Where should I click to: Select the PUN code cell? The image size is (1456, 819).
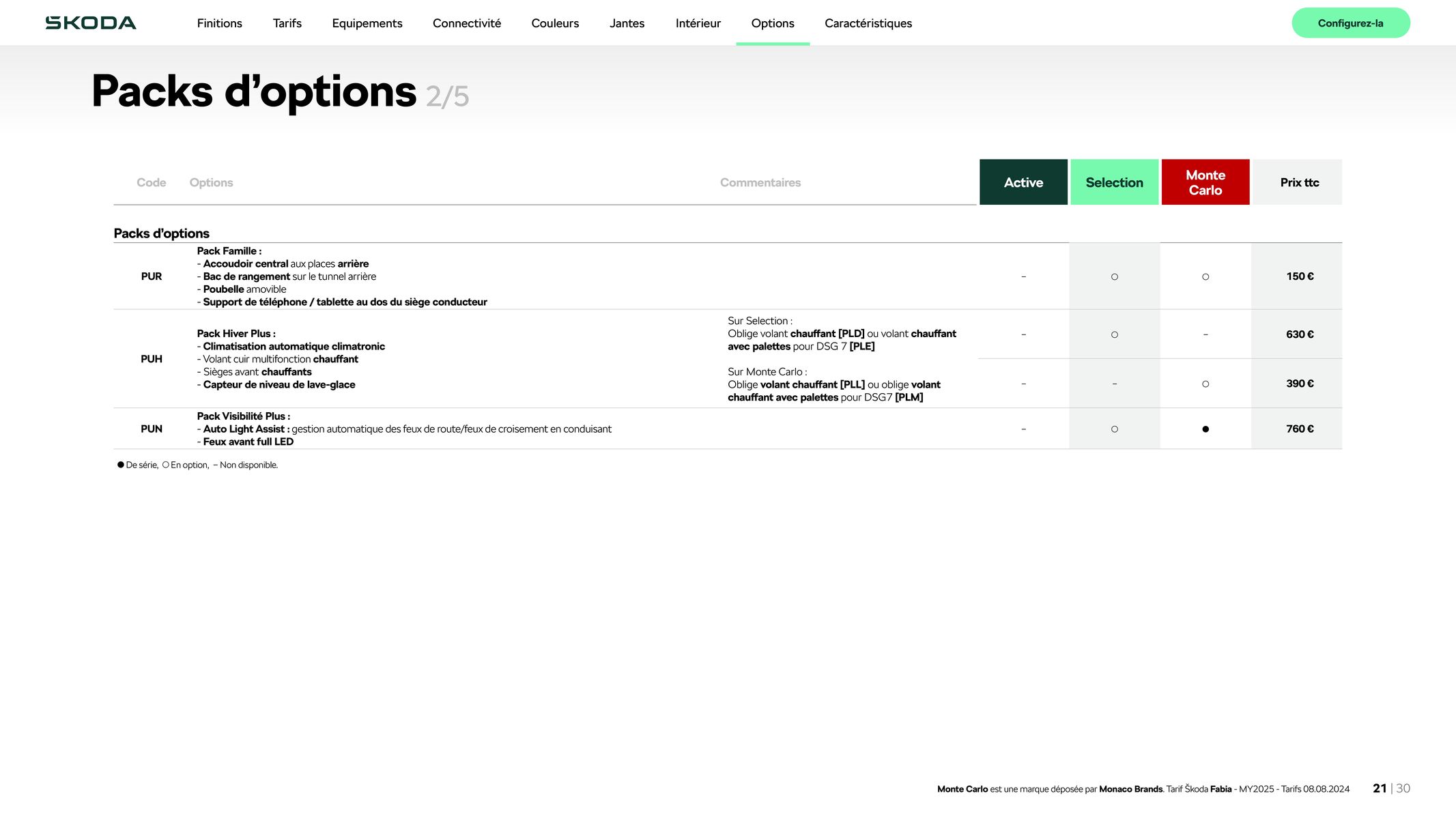point(151,429)
